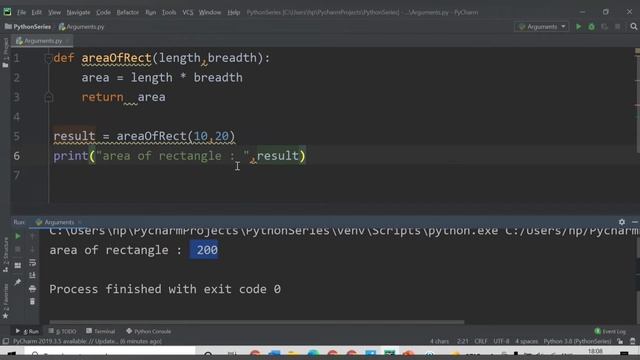The image size is (640, 360).
Task: Open the Refactor menu
Action: [x=127, y=12]
